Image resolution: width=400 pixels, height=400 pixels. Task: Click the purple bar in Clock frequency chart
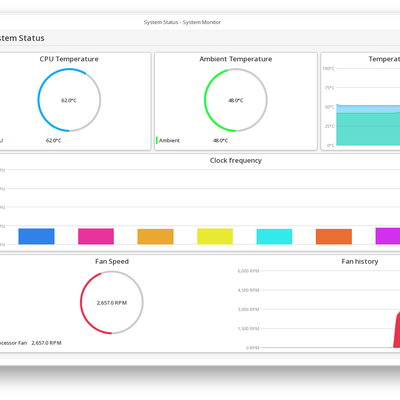pos(388,236)
